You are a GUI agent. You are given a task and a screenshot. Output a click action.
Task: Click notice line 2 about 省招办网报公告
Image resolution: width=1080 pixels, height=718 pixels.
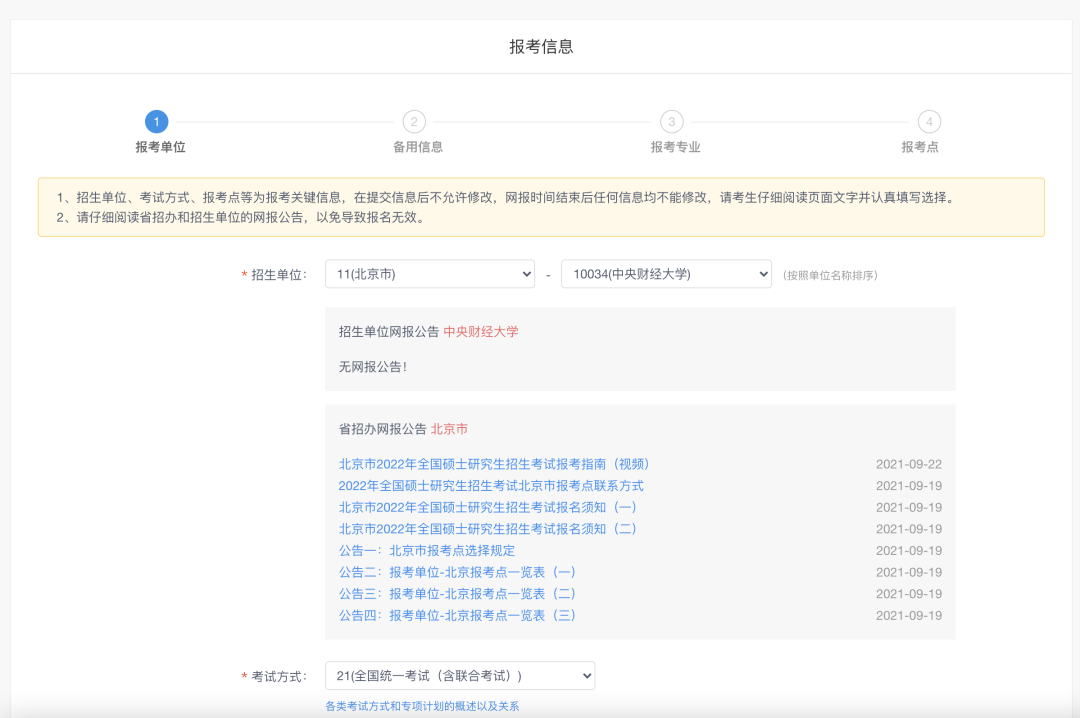point(241,218)
